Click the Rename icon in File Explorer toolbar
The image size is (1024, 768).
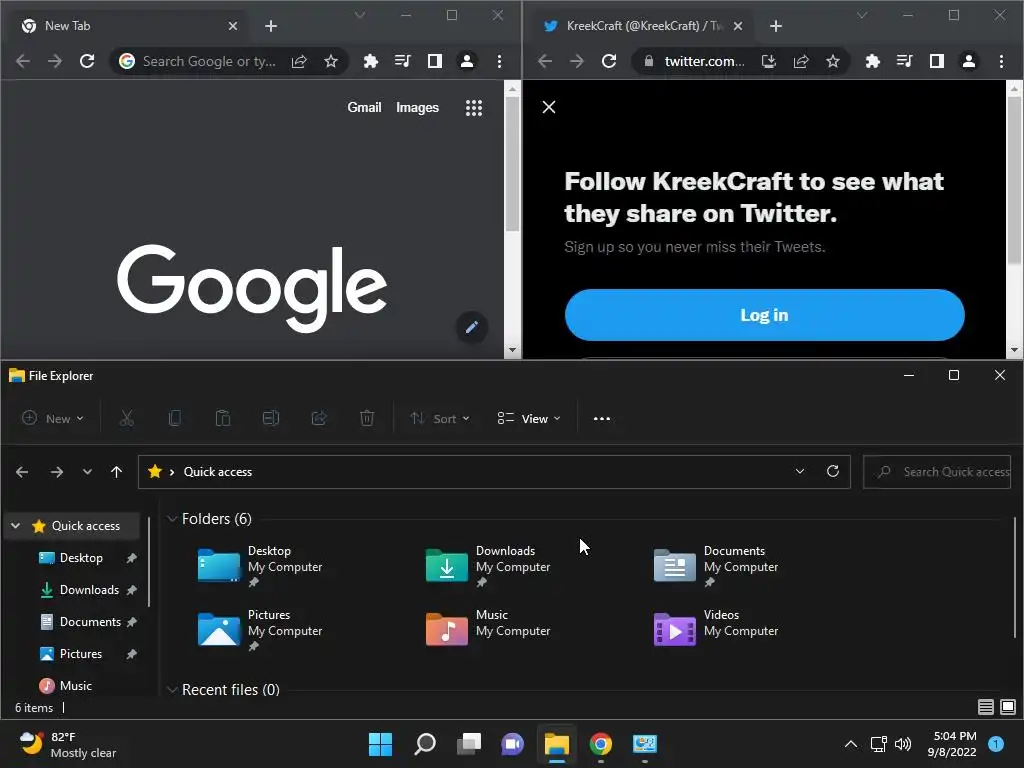coord(271,419)
